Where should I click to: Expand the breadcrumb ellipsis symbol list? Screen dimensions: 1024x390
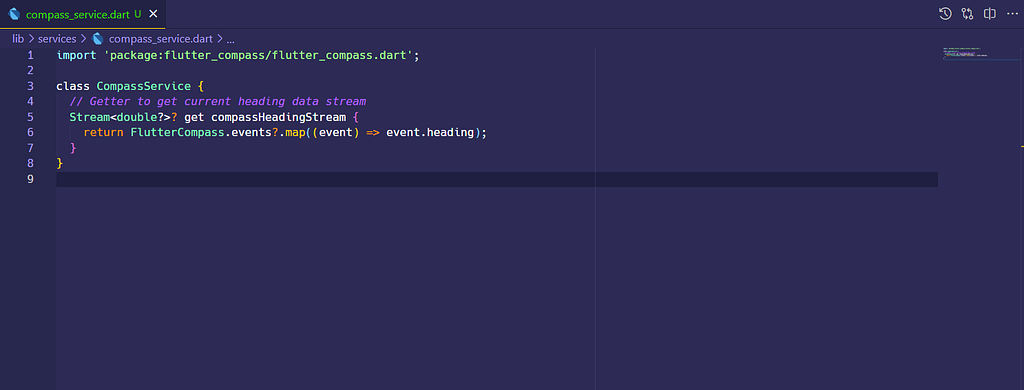pyautogui.click(x=231, y=39)
